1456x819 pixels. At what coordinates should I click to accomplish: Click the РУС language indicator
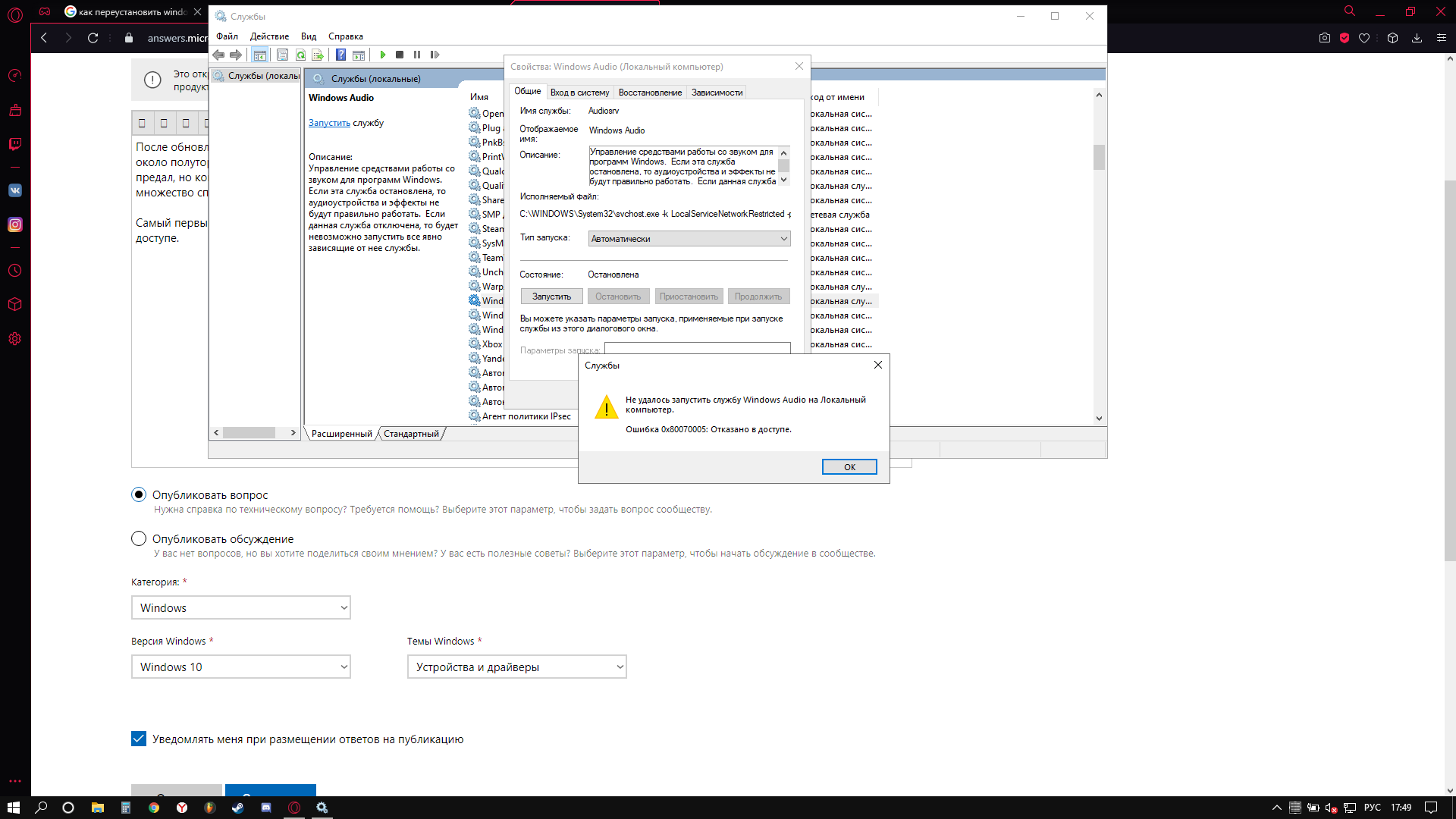(1372, 808)
